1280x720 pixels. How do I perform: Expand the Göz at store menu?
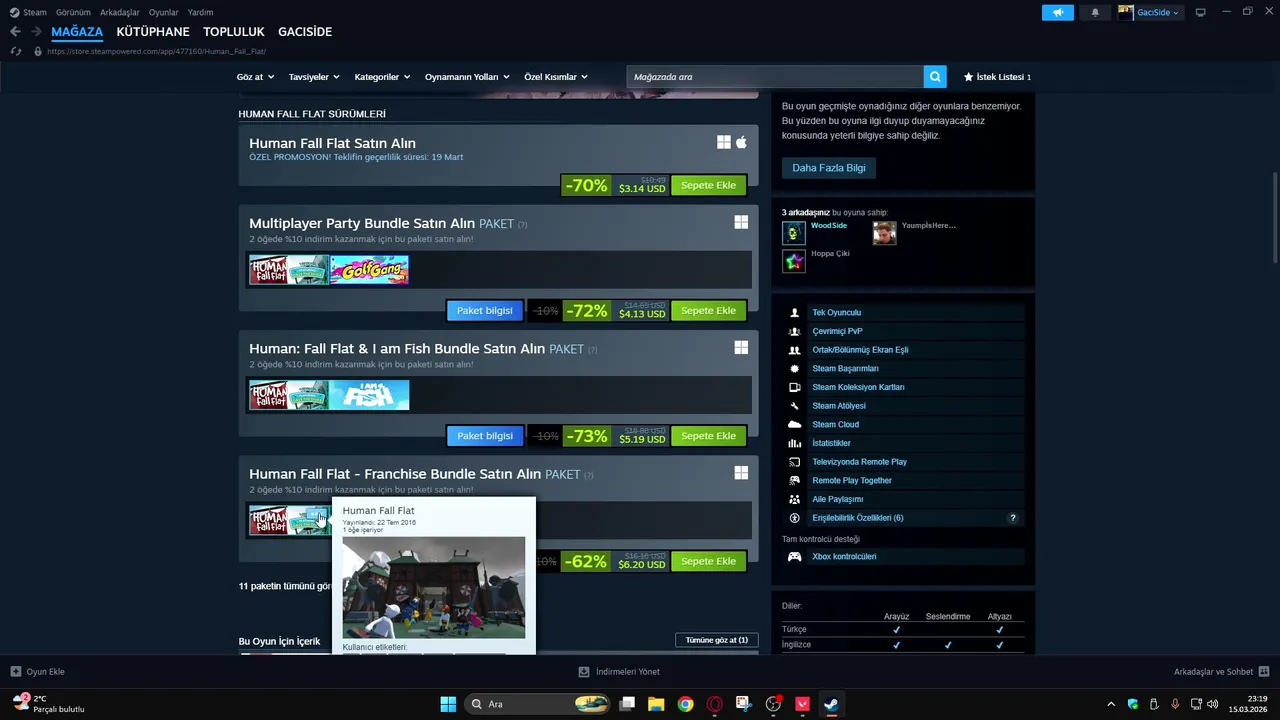255,77
